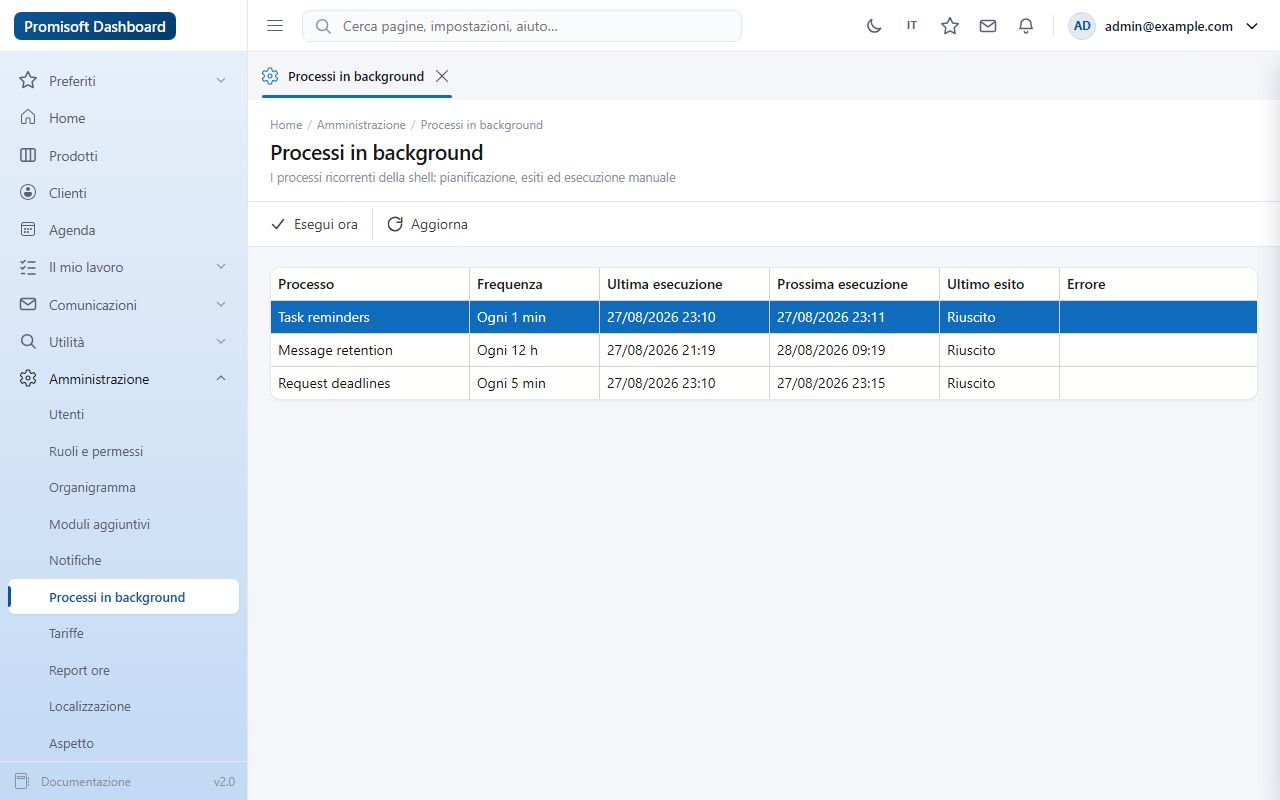The width and height of the screenshot is (1280, 800).
Task: Select the Message retention row
Action: pos(764,350)
